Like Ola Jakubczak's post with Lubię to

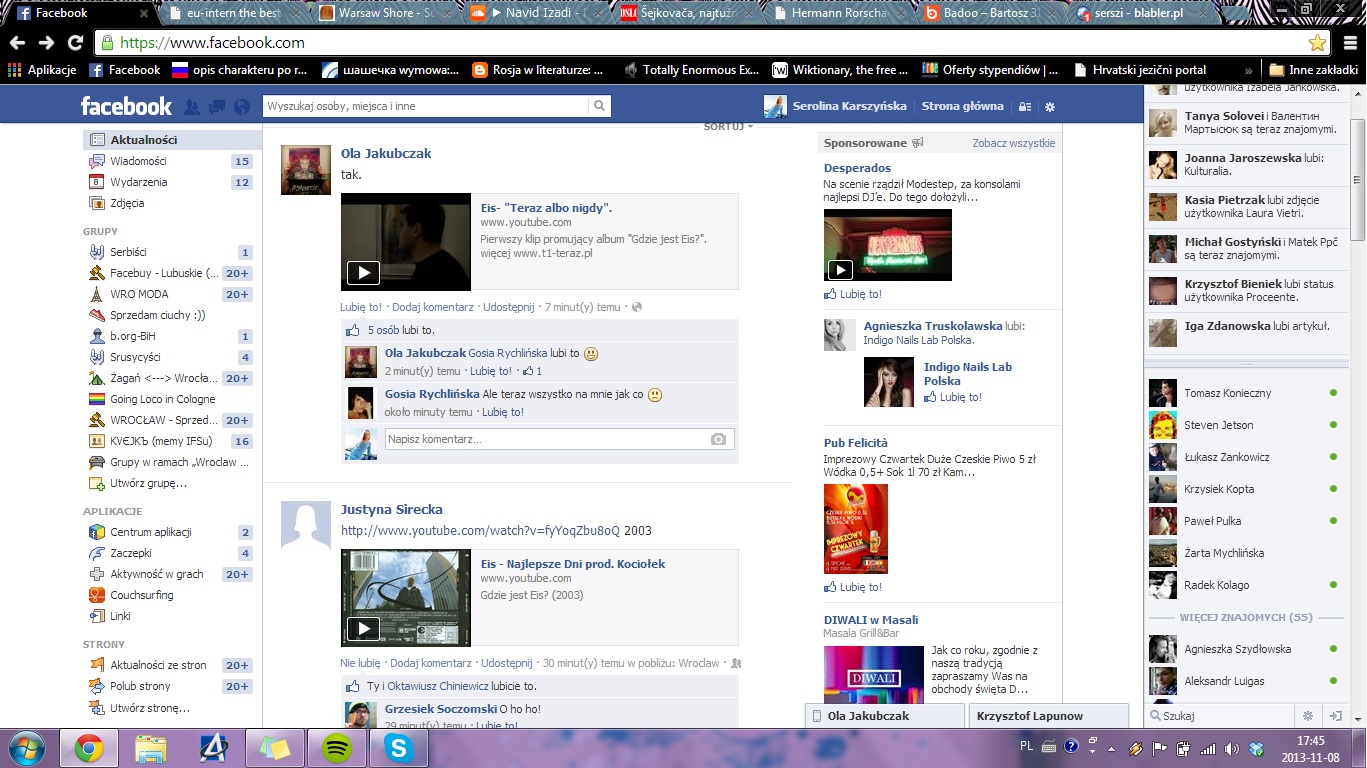pyautogui.click(x=360, y=307)
